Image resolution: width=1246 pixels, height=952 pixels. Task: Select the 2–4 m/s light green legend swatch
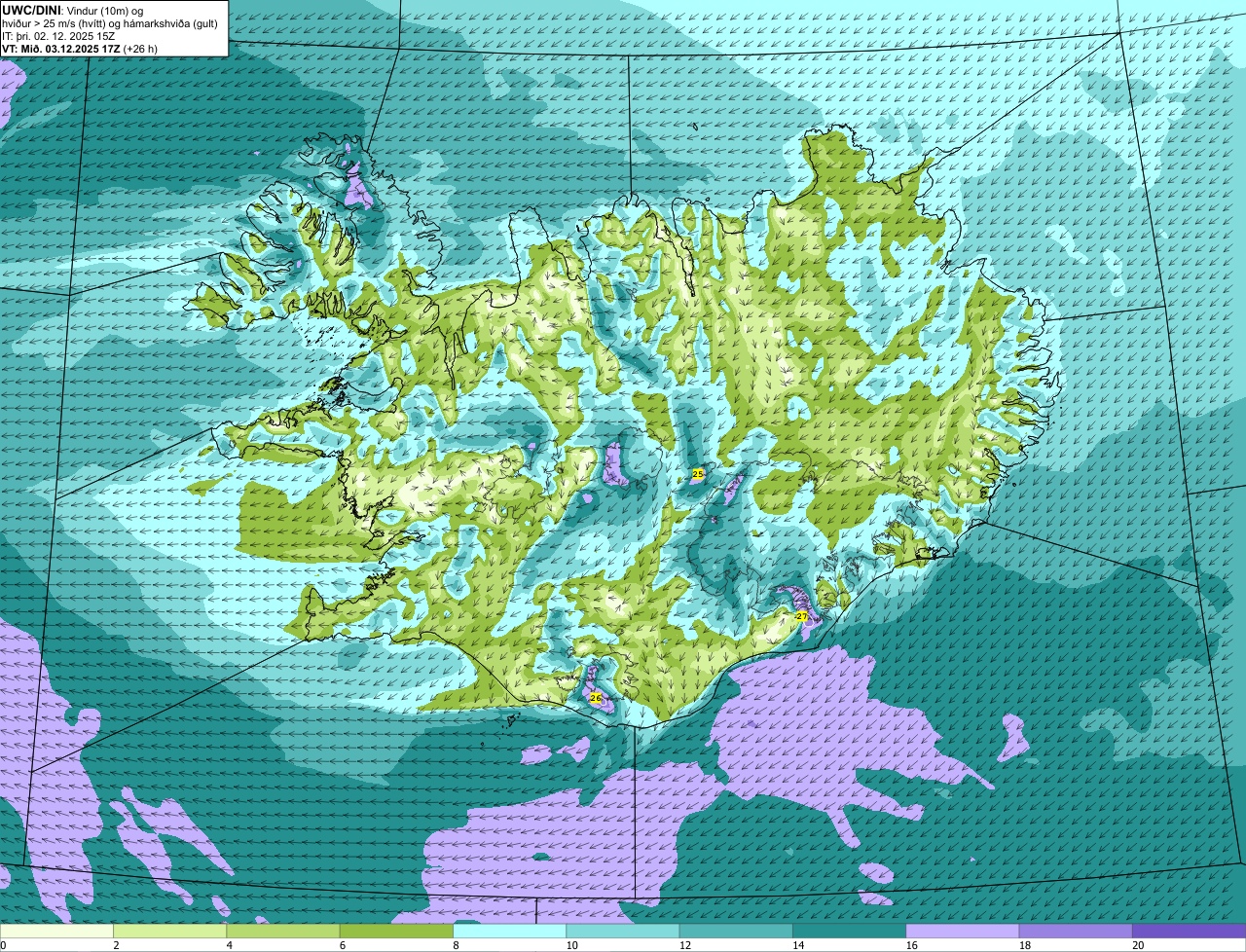pos(170,932)
